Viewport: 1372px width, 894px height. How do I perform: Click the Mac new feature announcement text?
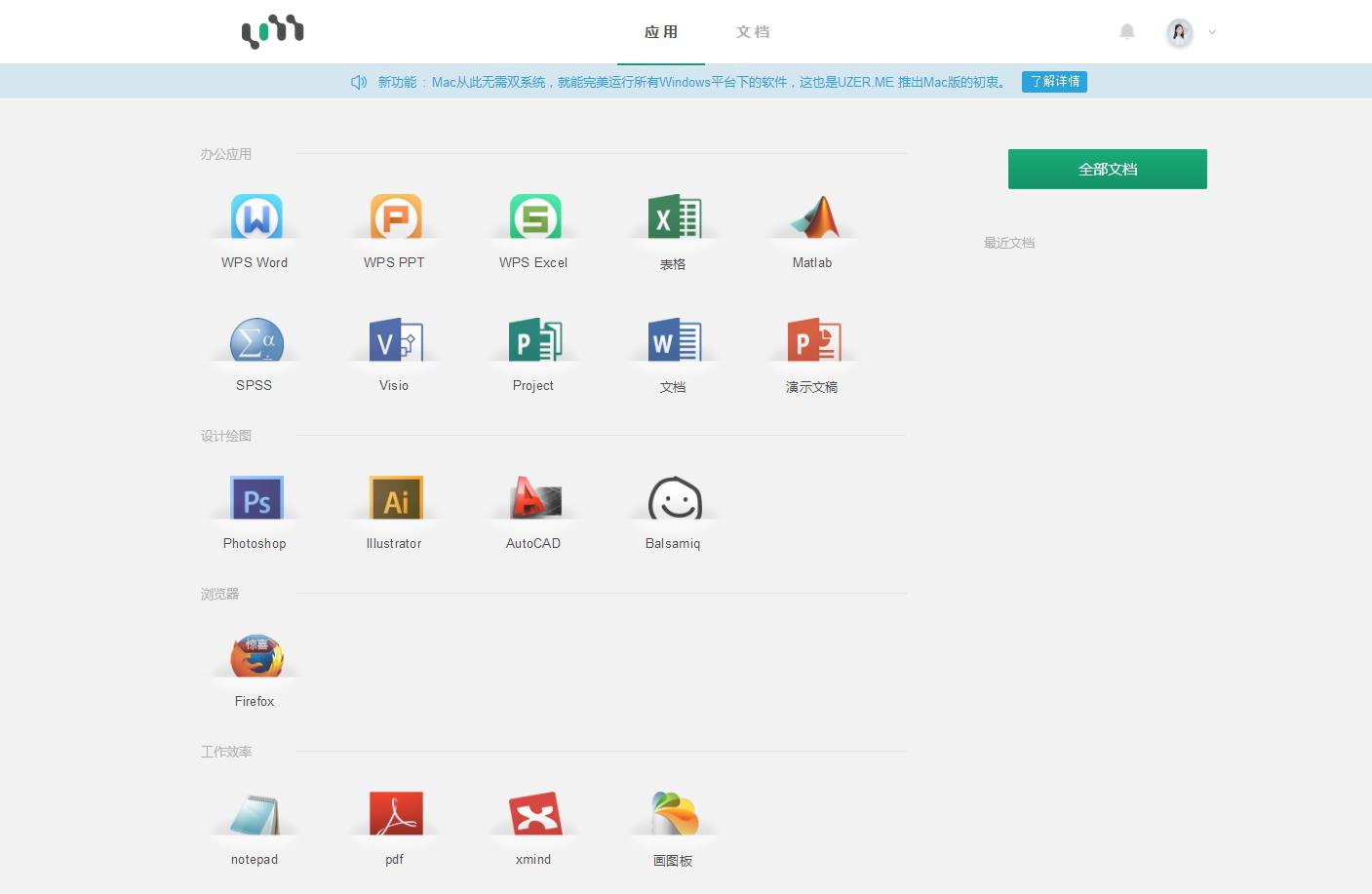coord(694,82)
